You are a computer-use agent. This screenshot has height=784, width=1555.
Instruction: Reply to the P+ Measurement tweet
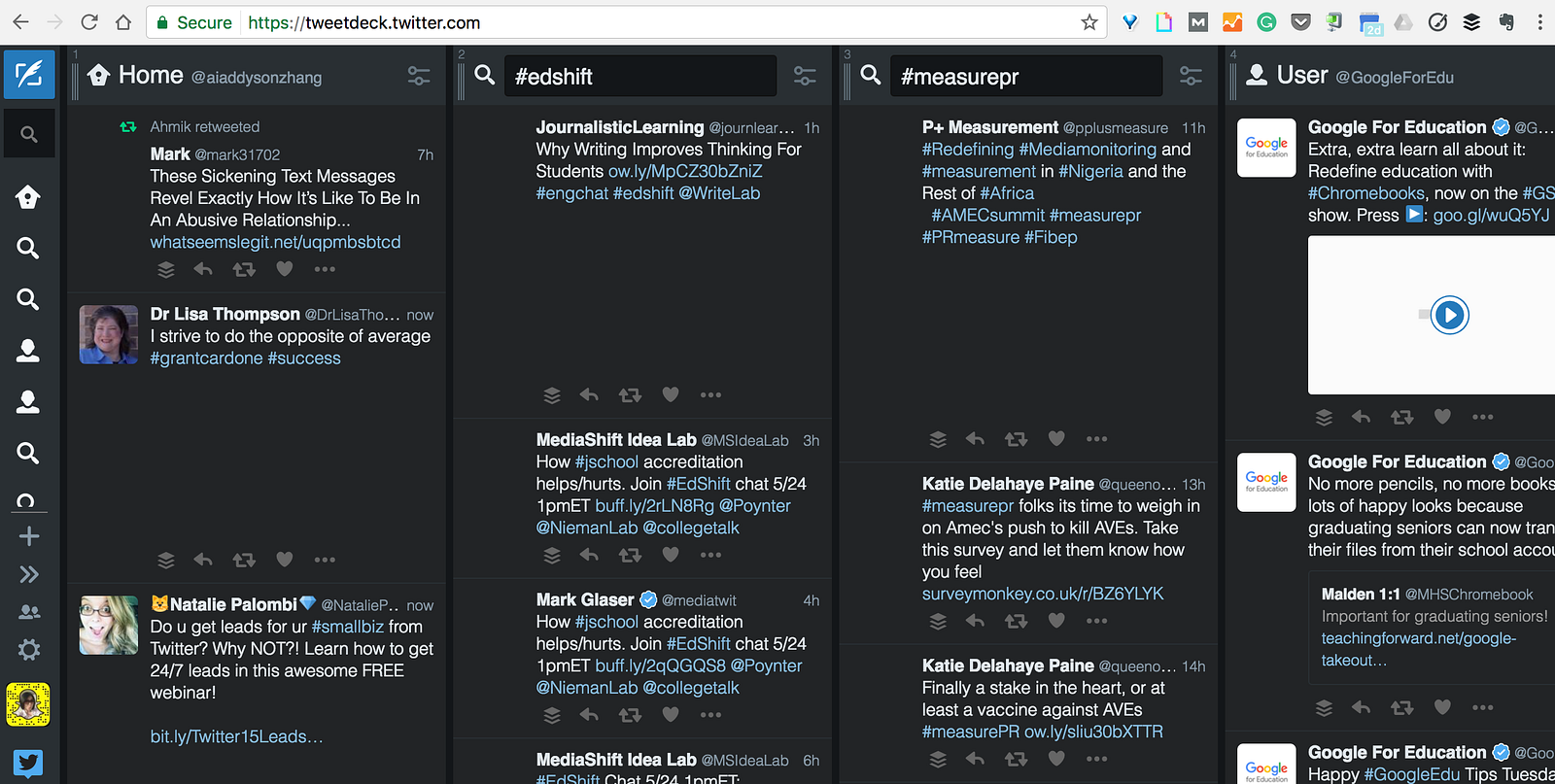click(x=975, y=439)
